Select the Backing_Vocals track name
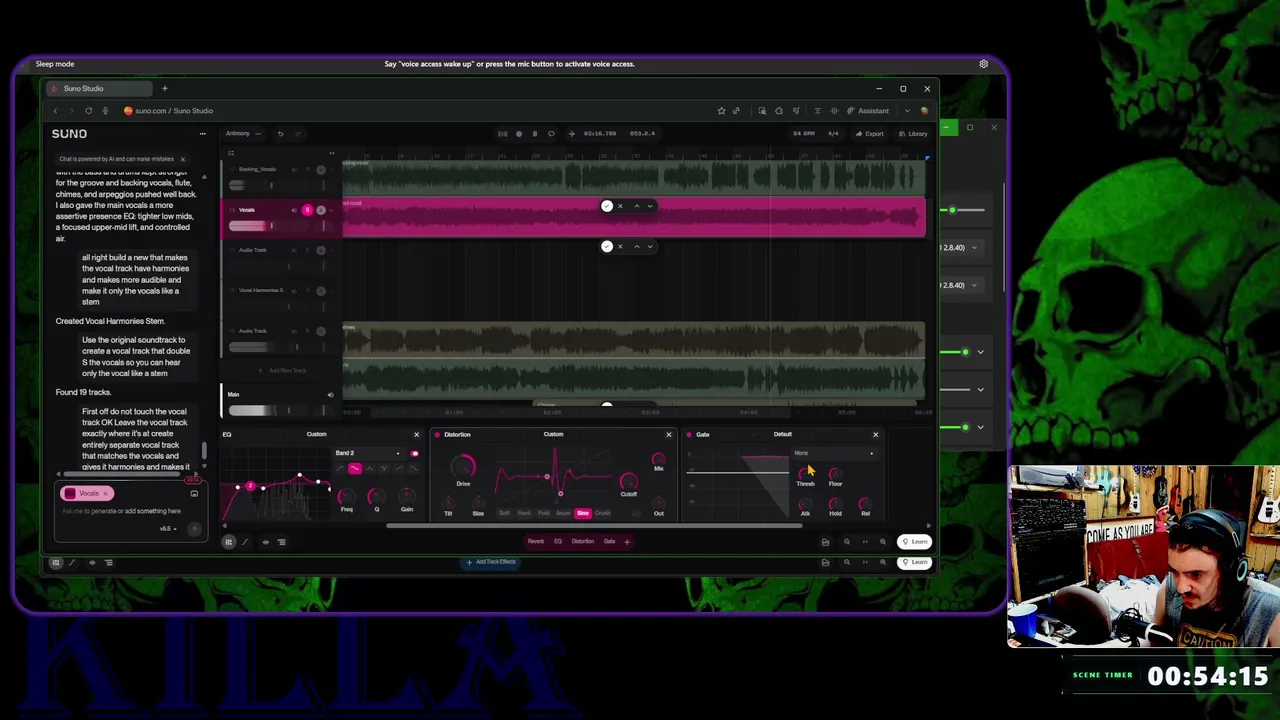This screenshot has width=1280, height=720. coord(257,169)
